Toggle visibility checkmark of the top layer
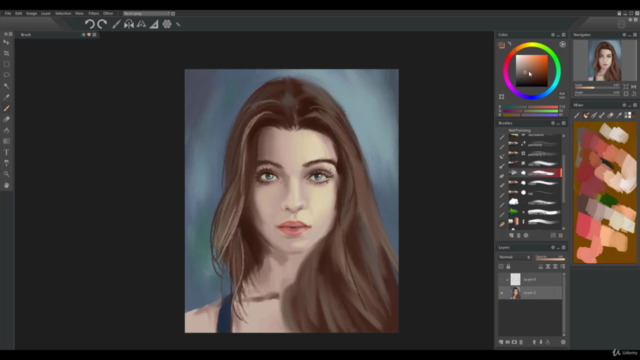 click(x=507, y=280)
